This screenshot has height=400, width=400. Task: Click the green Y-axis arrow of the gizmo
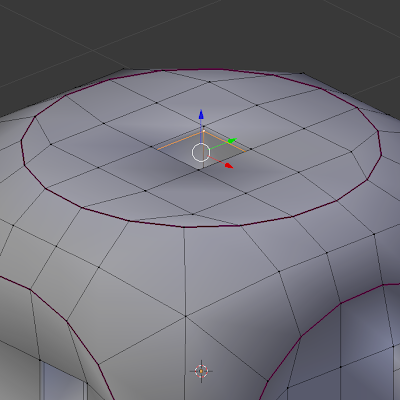pyautogui.click(x=232, y=141)
